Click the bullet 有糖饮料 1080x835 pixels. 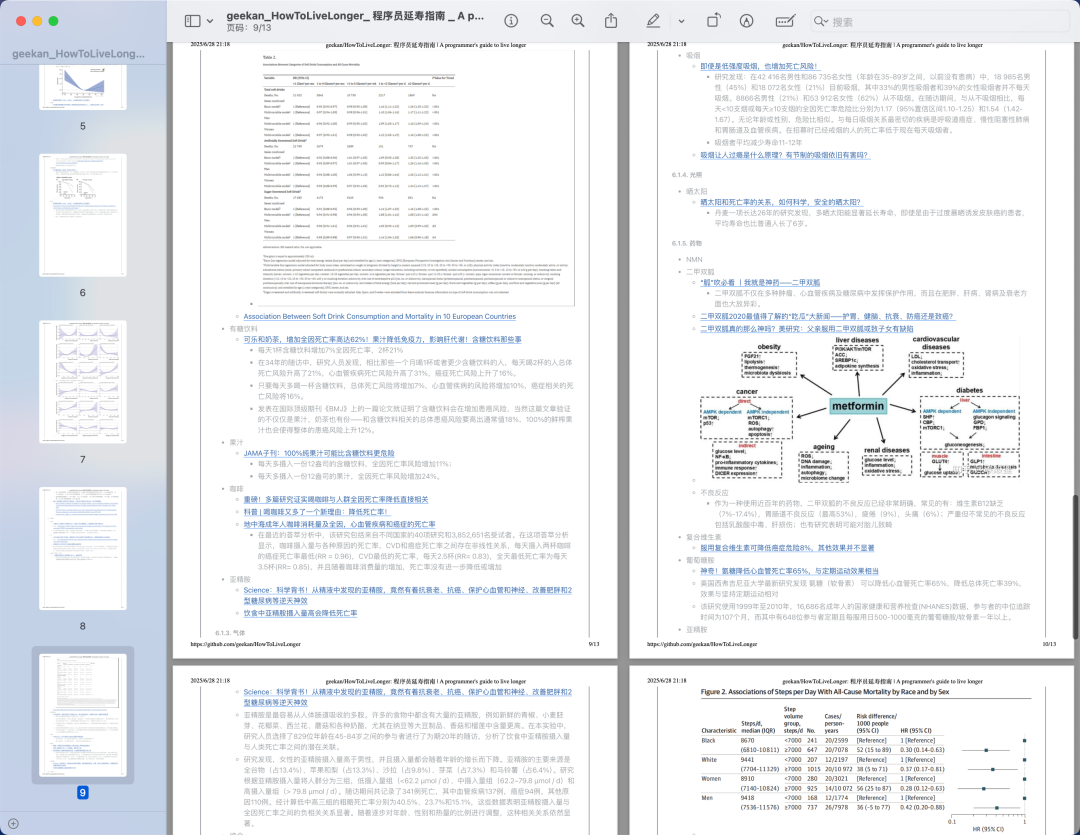pyautogui.click(x=244, y=329)
